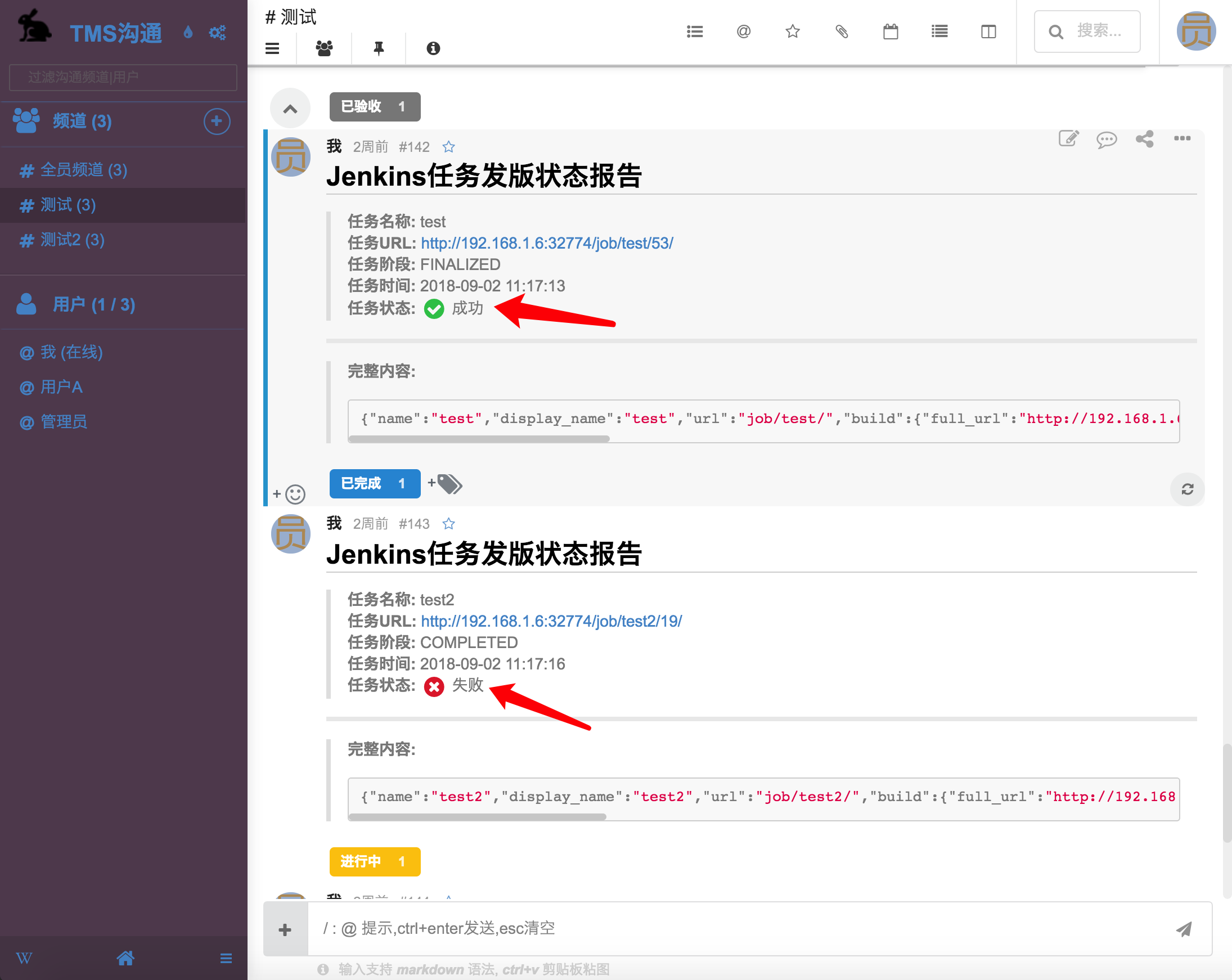Click message number #142
The width and height of the screenshot is (1232, 980).
coord(413,147)
